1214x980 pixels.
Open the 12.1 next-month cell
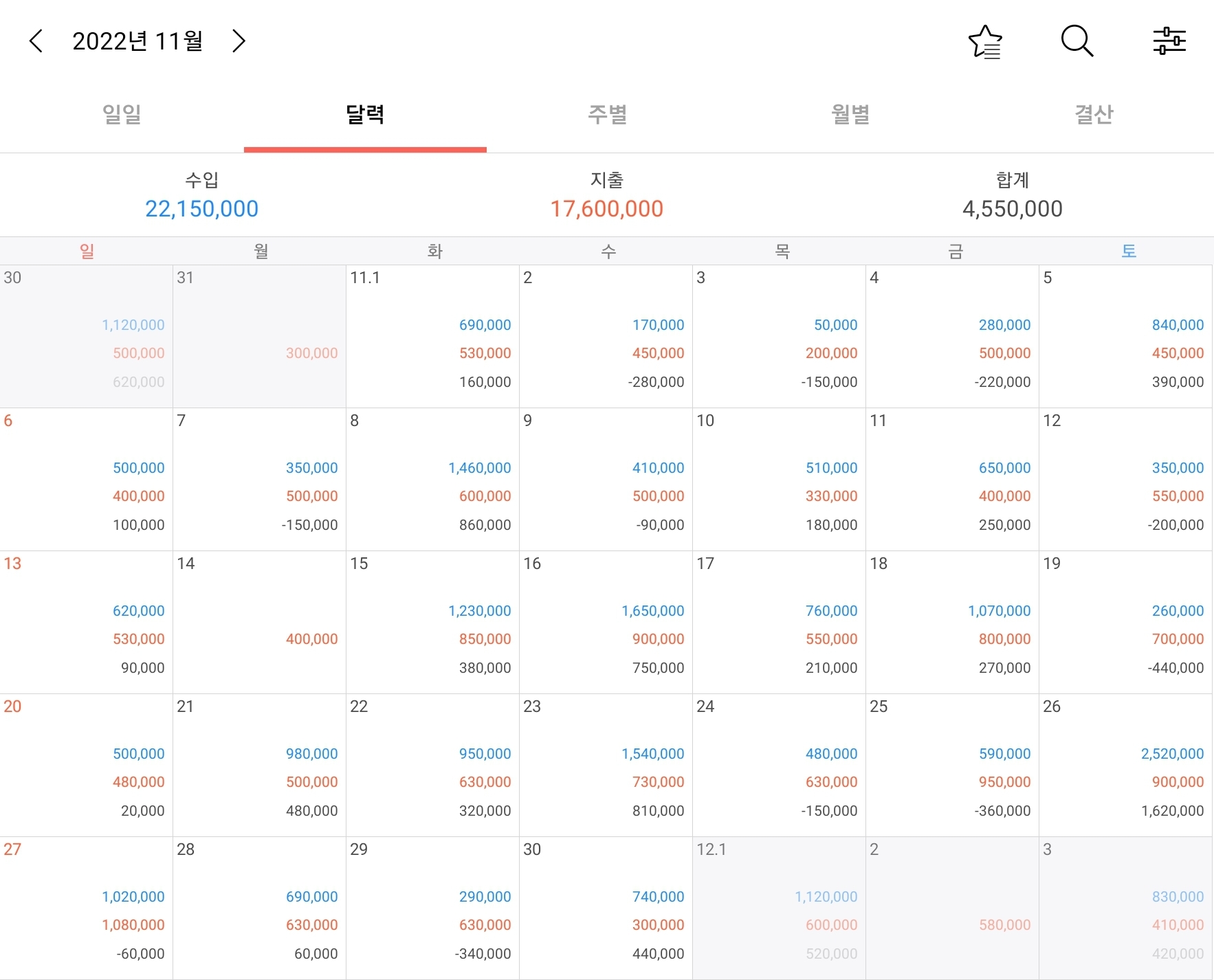[779, 908]
